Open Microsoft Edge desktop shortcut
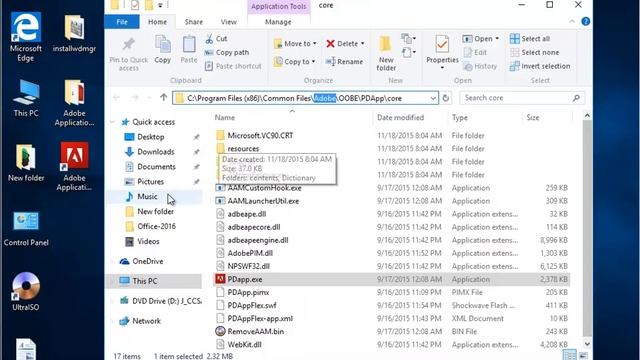 click(26, 37)
